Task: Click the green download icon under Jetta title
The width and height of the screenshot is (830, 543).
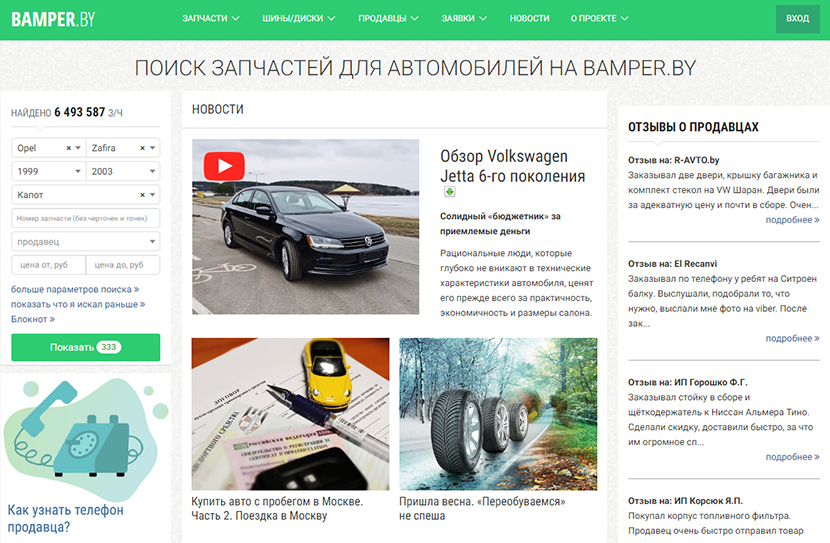Action: click(450, 192)
